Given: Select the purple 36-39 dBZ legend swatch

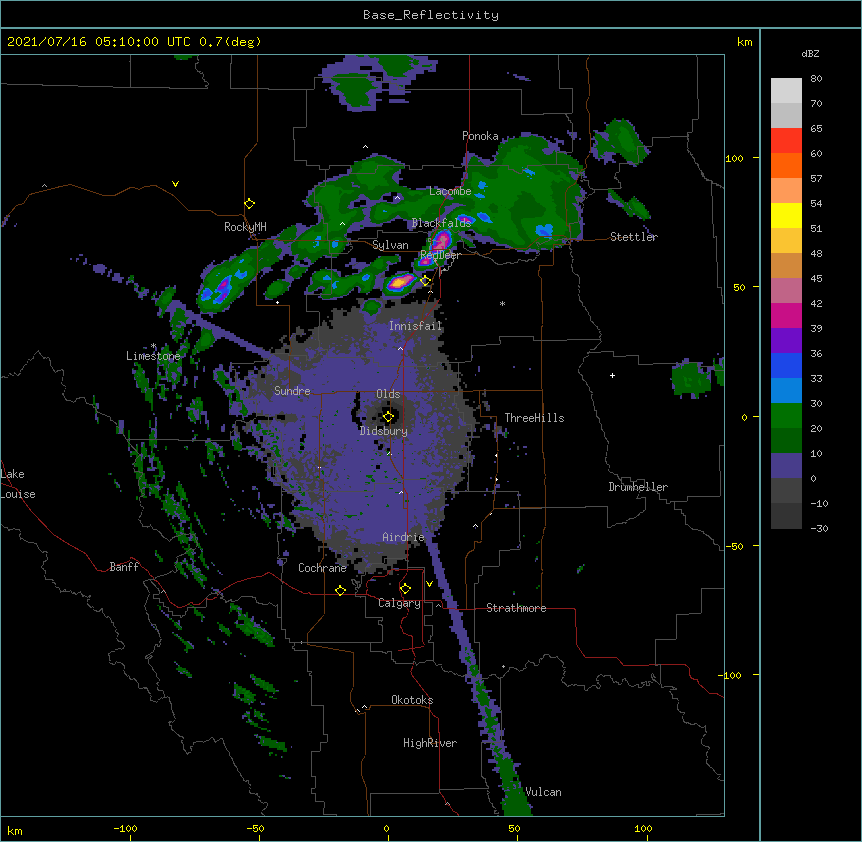Looking at the screenshot, I should 786,340.
